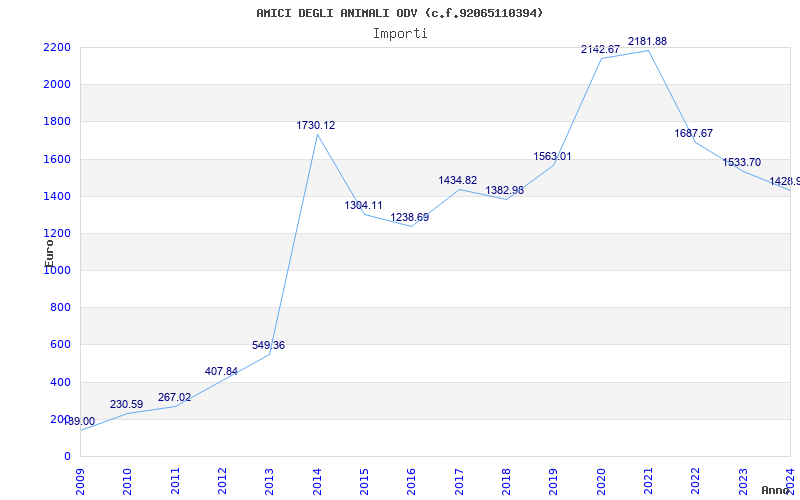The width and height of the screenshot is (800, 500).
Task: Click the 0 y-axis tick label
Action: click(x=67, y=457)
